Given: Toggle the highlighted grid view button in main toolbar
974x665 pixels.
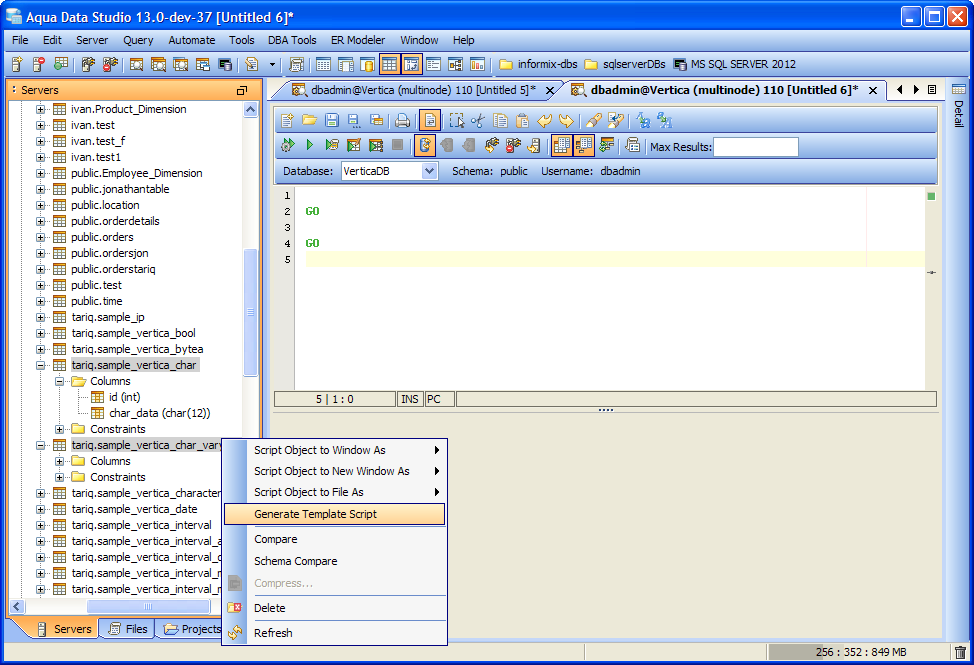Looking at the screenshot, I should (x=389, y=64).
